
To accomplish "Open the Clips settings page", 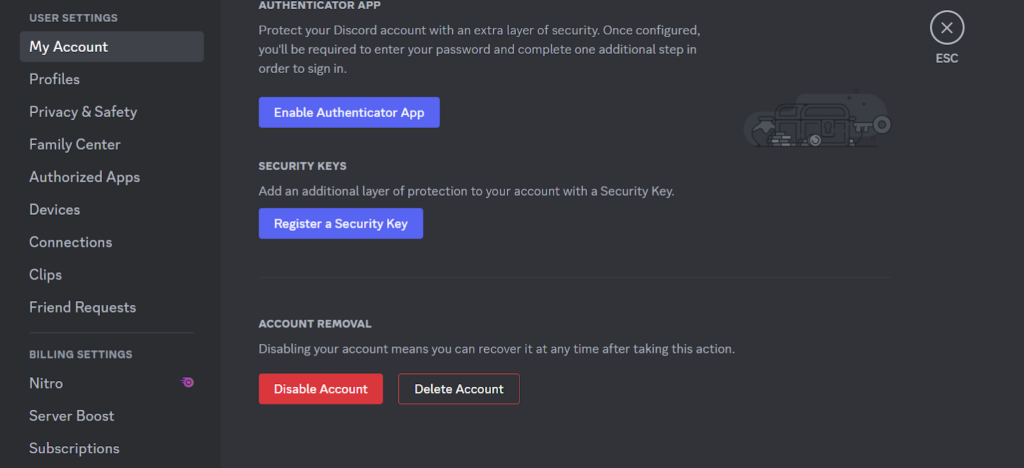I will (46, 274).
